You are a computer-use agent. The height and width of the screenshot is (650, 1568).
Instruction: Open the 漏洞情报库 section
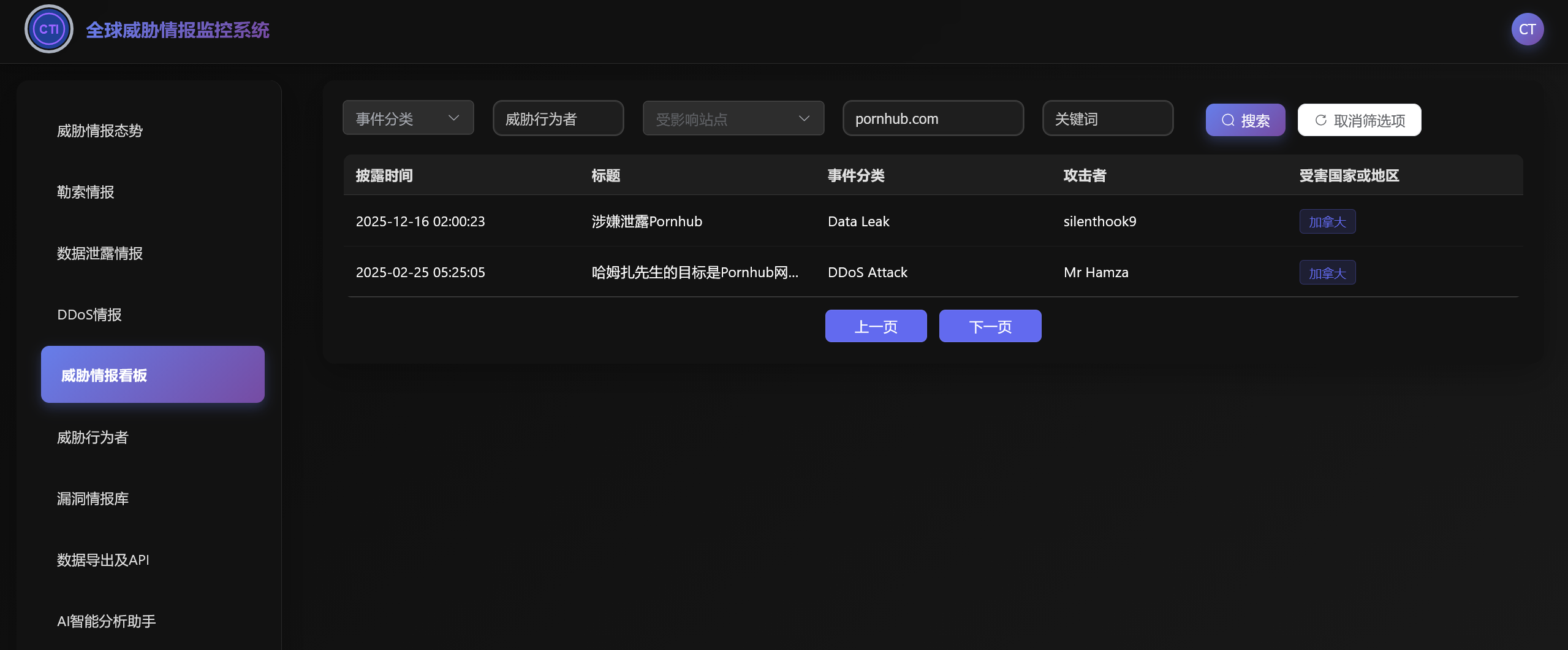93,499
